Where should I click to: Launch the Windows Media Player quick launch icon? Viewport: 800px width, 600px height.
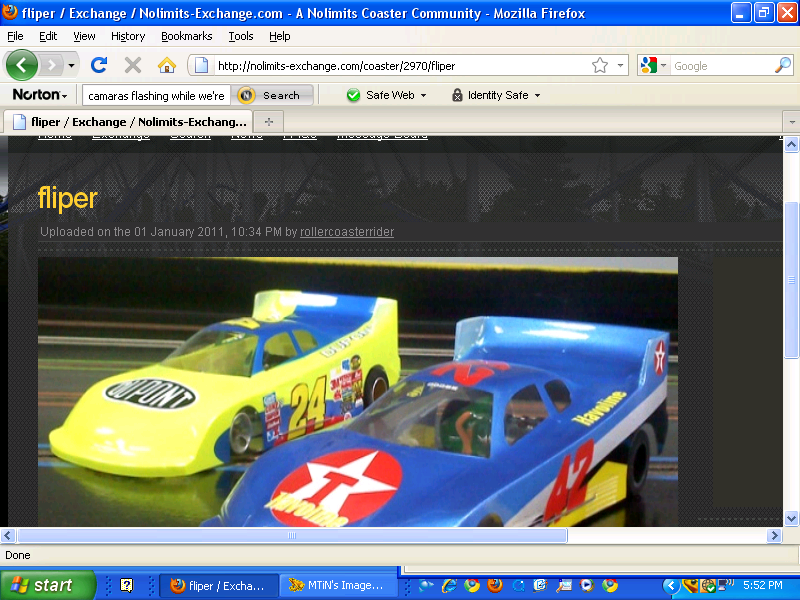426,585
